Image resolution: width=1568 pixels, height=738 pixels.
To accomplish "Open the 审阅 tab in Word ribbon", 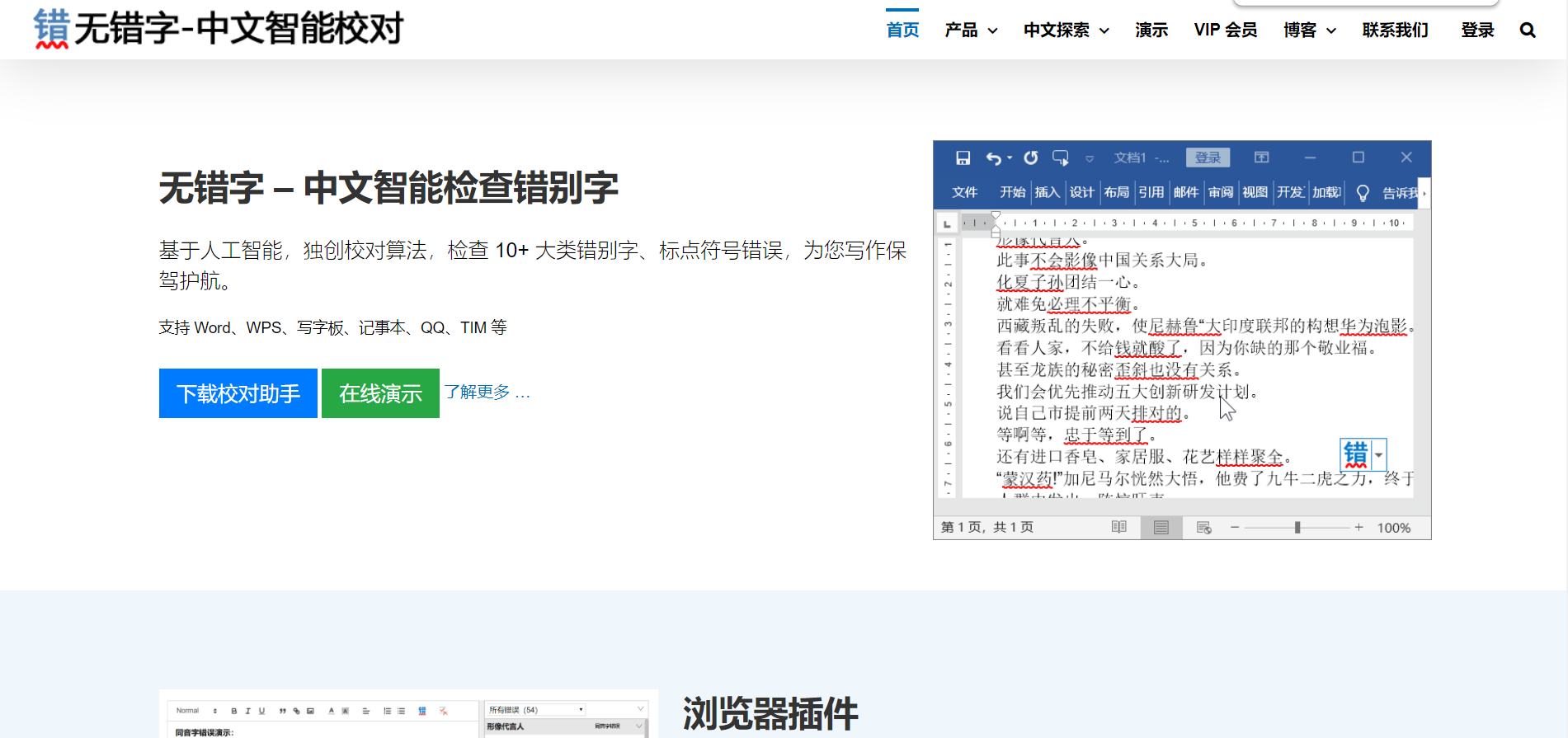I will 1220,193.
